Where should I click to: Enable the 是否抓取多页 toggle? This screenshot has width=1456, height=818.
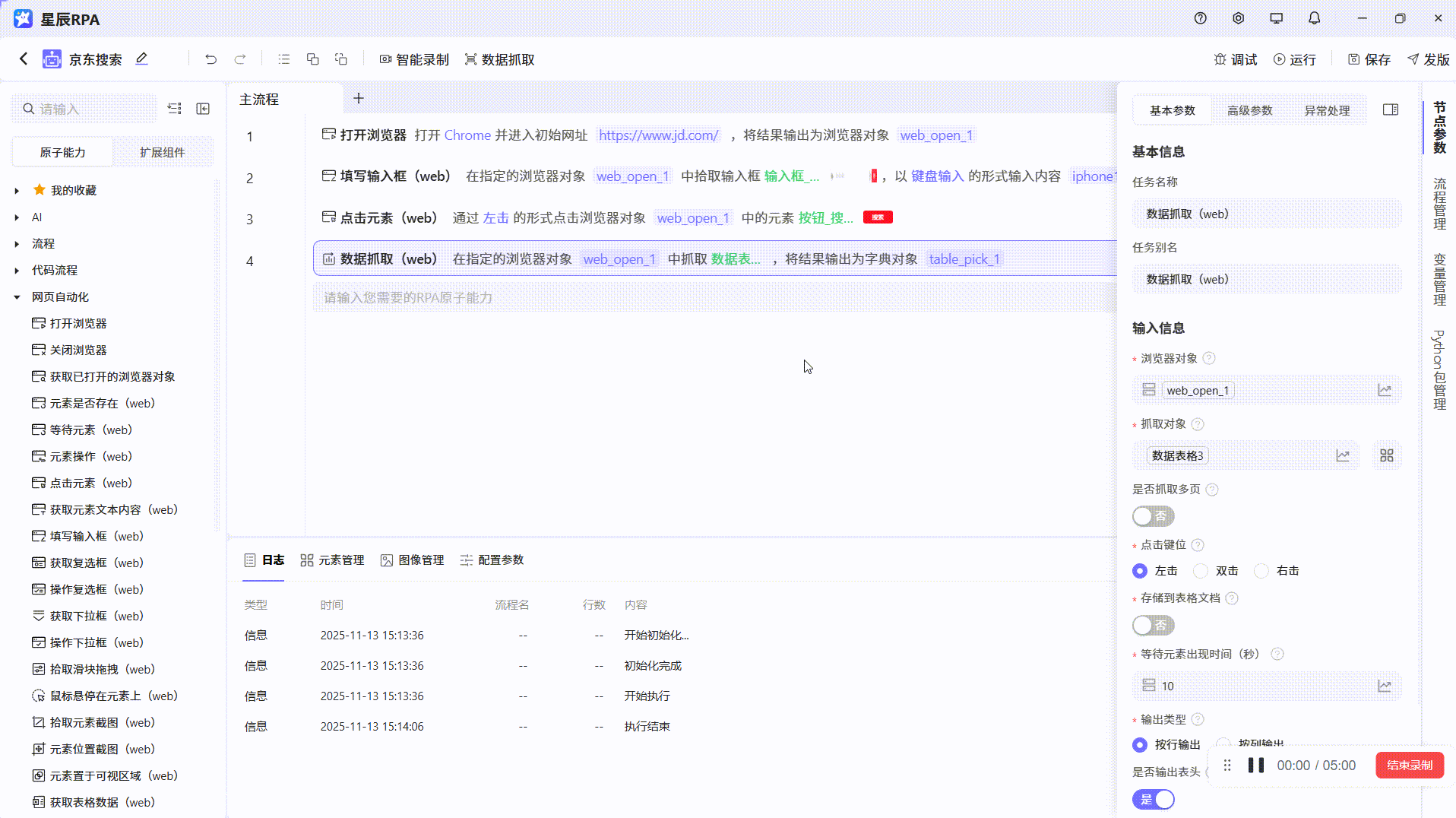point(1153,516)
